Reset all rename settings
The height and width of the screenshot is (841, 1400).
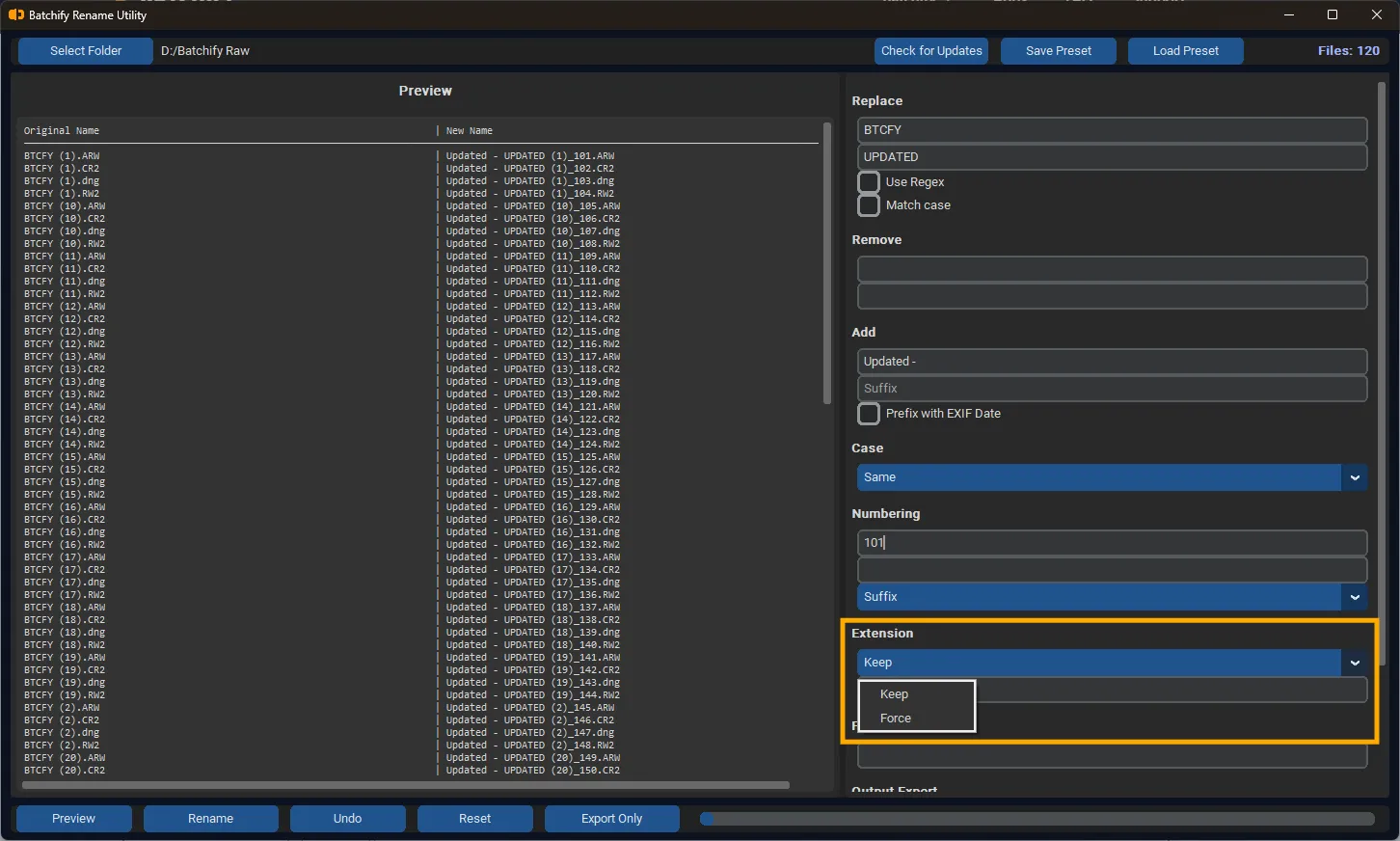474,818
